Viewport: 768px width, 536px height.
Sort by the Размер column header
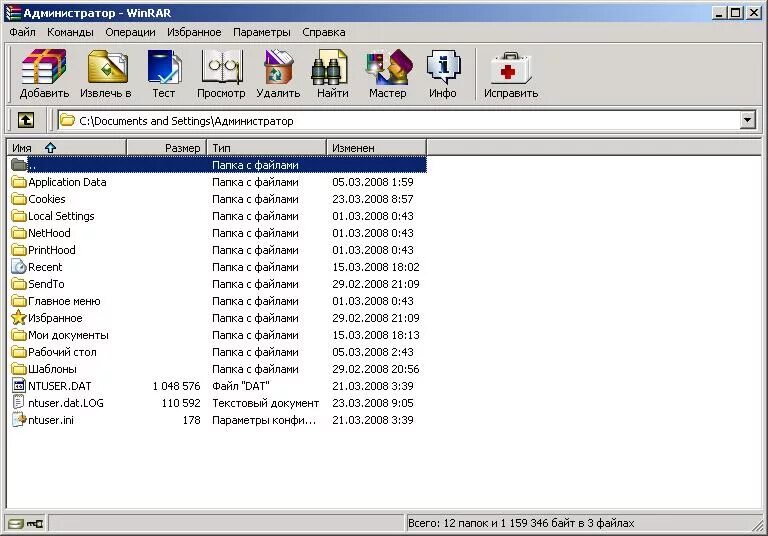tap(167, 147)
